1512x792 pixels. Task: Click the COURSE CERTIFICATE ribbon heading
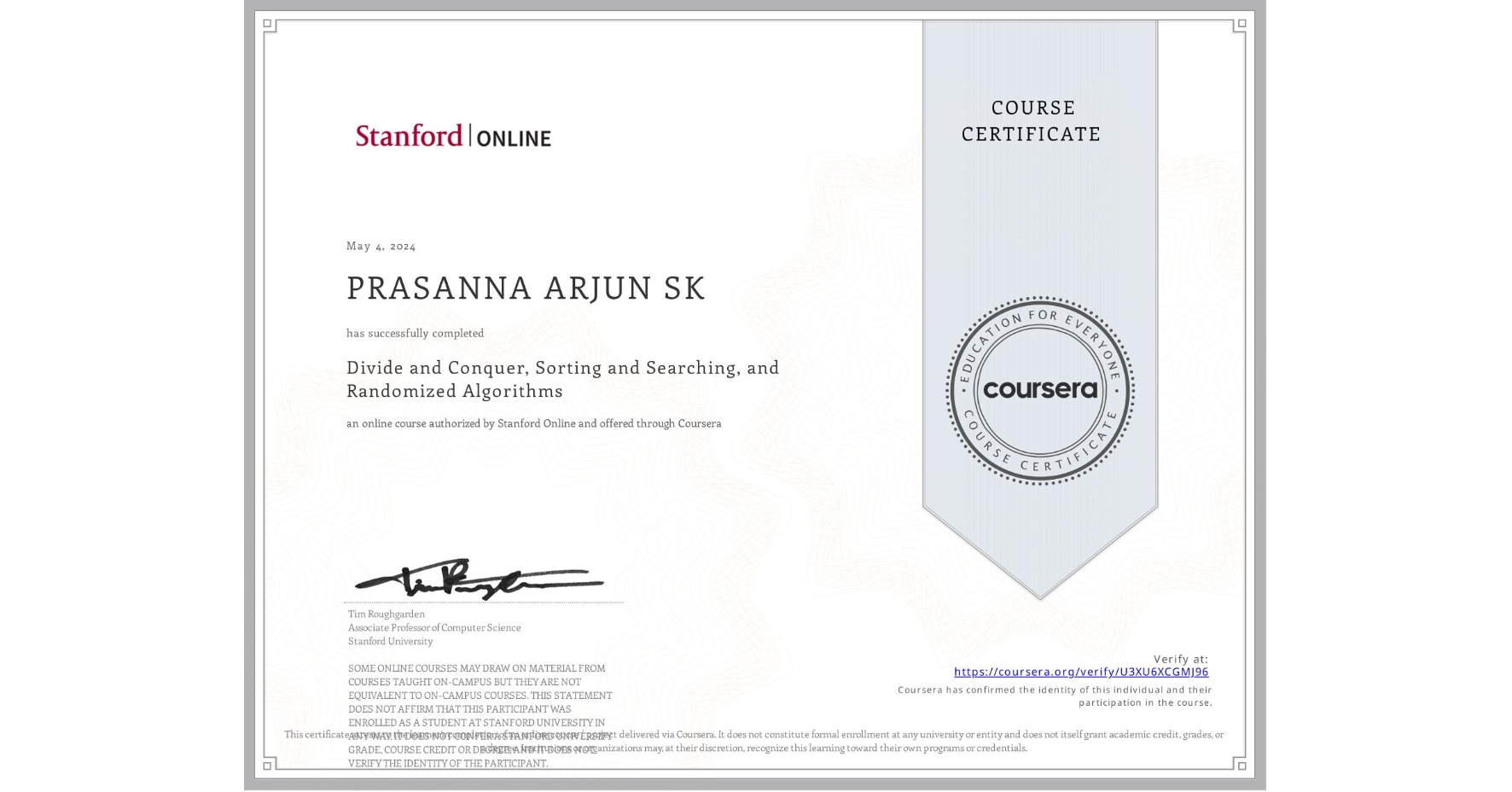tap(1032, 120)
